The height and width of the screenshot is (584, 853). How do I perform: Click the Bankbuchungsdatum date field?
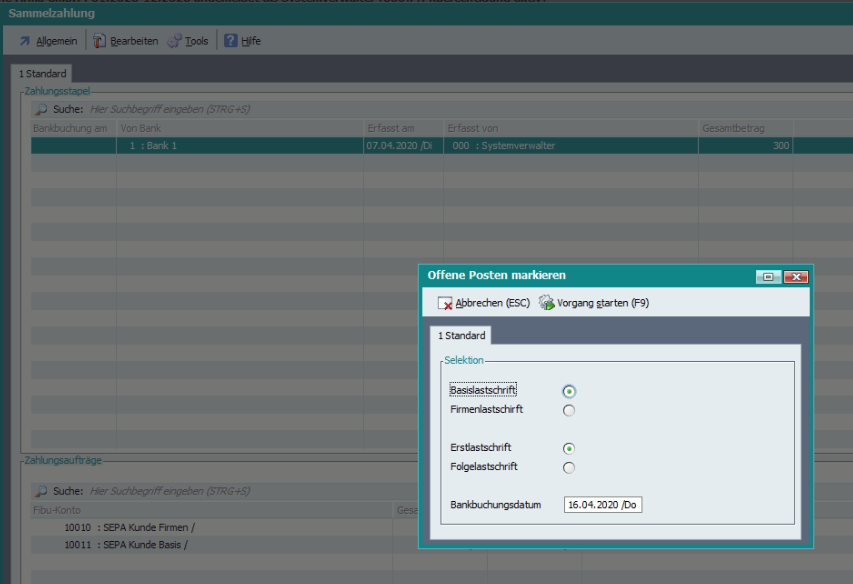[603, 505]
